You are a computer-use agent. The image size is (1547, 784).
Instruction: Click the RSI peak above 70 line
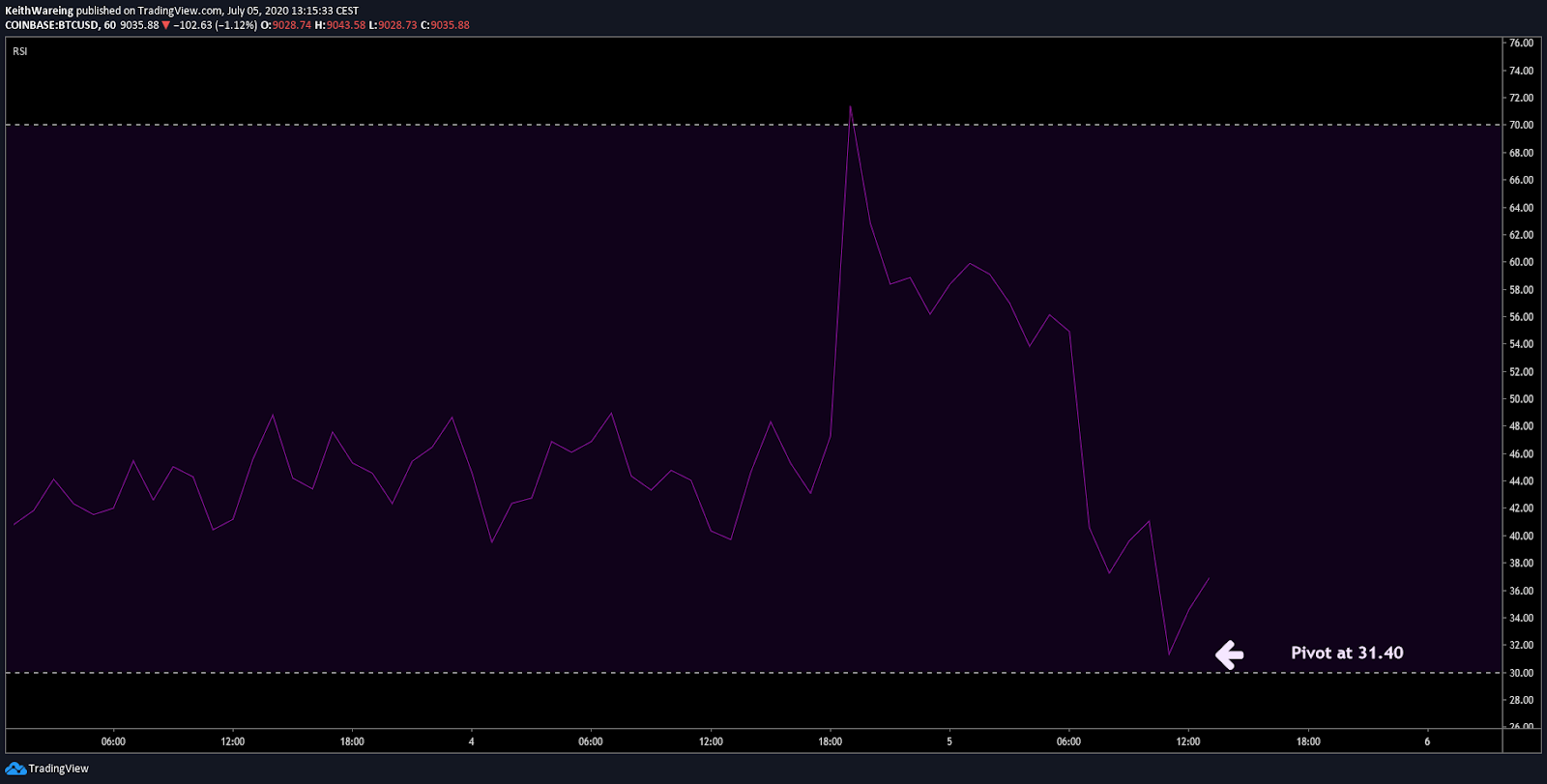pos(850,107)
